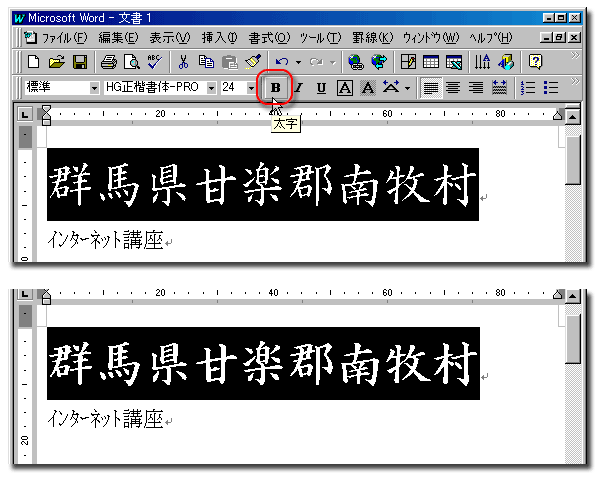The height and width of the screenshot is (488, 600).
Task: Click right indent marker on lower ruler
Action: point(558,294)
